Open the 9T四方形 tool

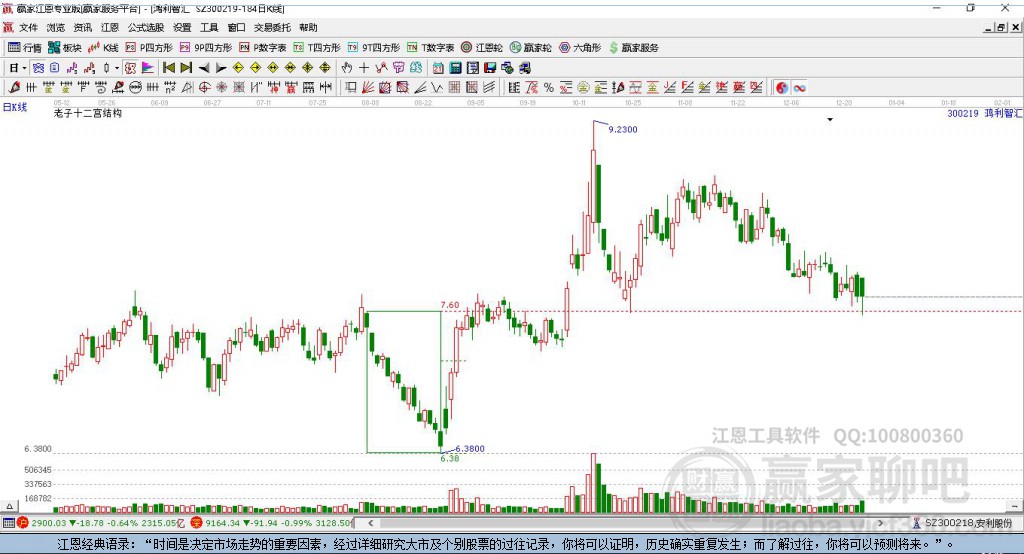[374, 48]
